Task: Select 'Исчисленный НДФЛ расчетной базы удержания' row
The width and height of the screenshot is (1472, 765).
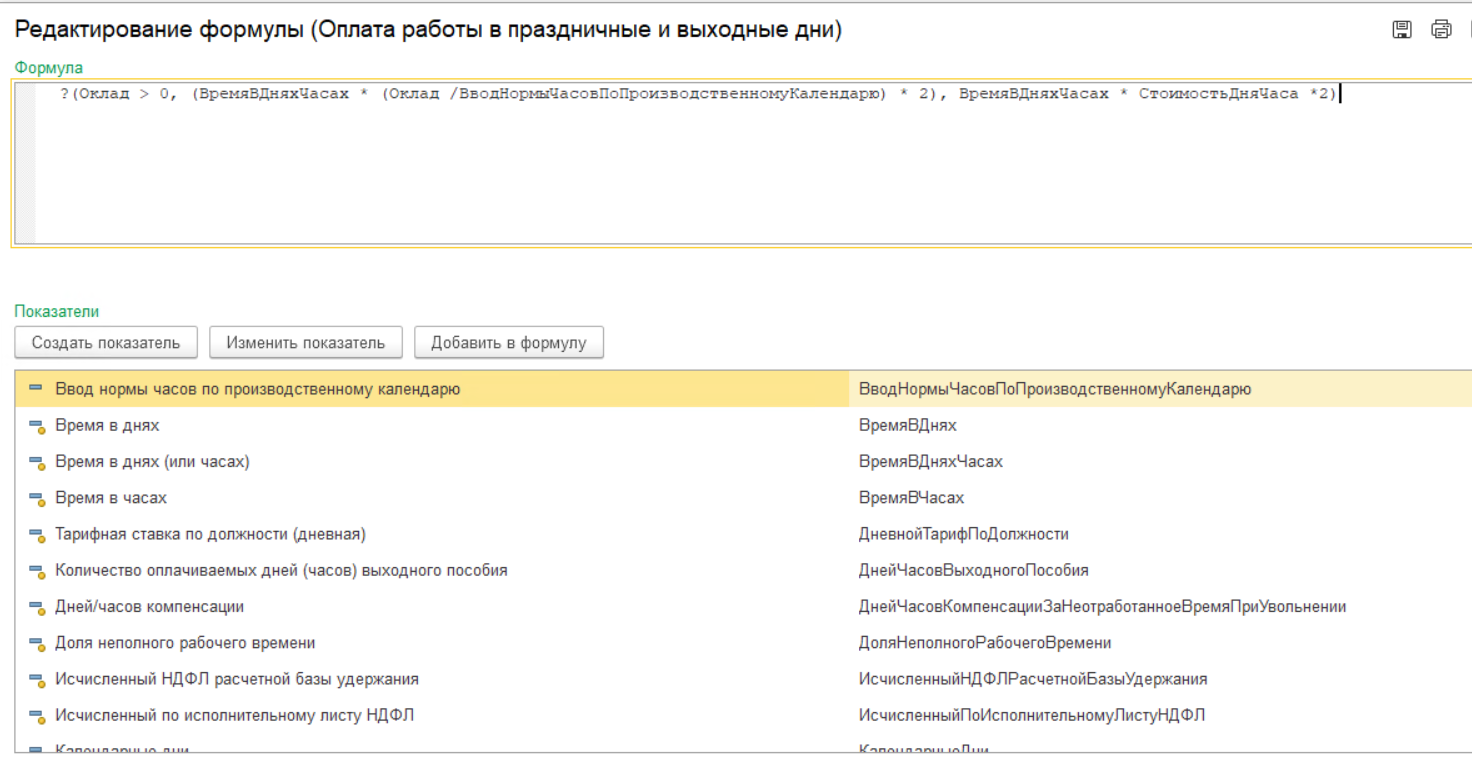Action: click(x=237, y=679)
